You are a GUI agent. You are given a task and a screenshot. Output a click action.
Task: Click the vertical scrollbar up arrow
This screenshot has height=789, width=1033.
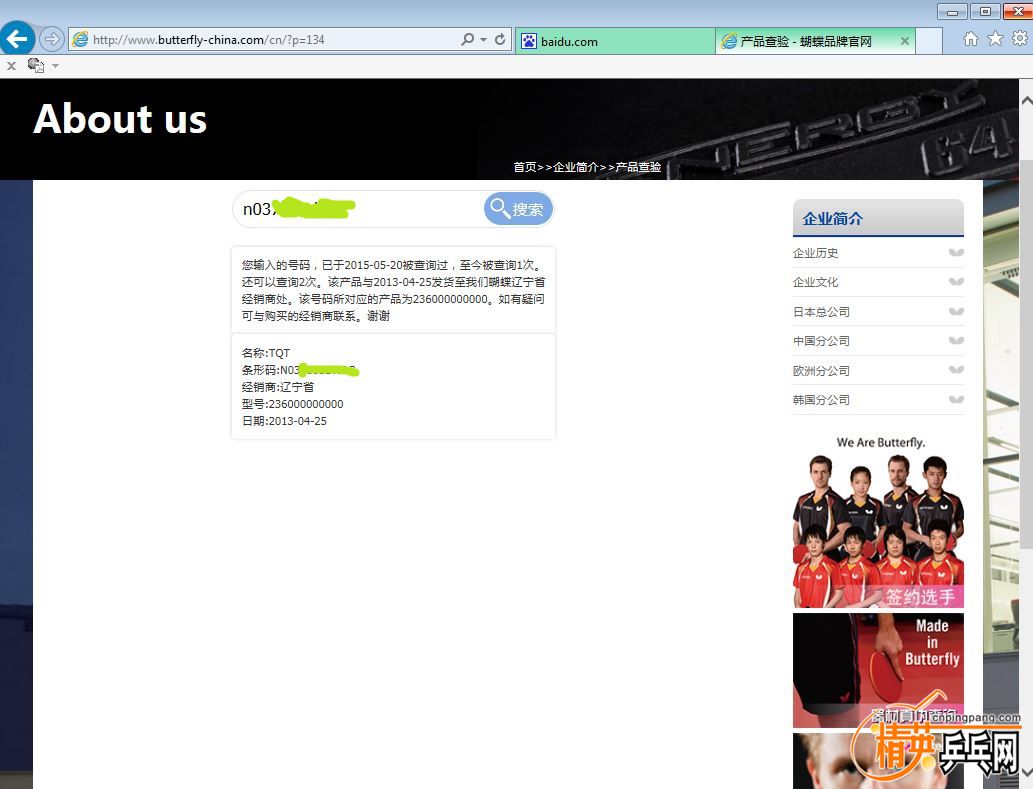coord(1025,101)
